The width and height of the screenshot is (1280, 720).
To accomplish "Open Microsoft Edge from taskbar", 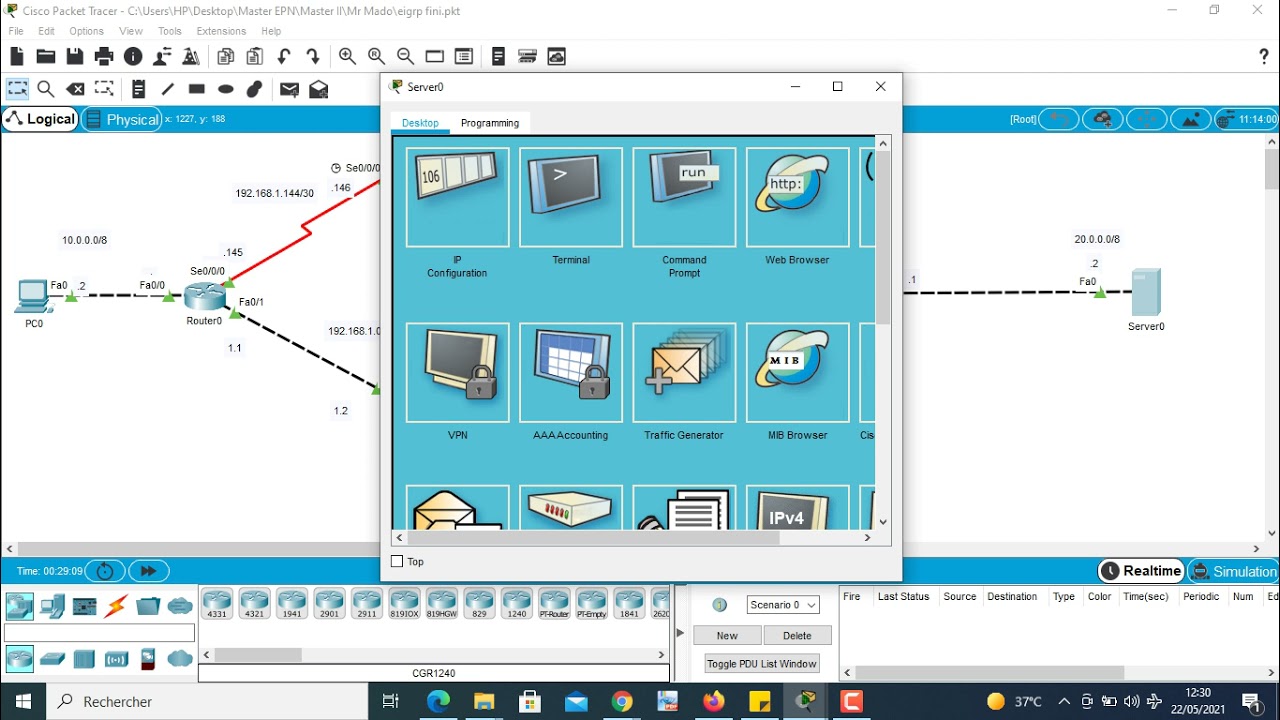I will tap(438, 701).
